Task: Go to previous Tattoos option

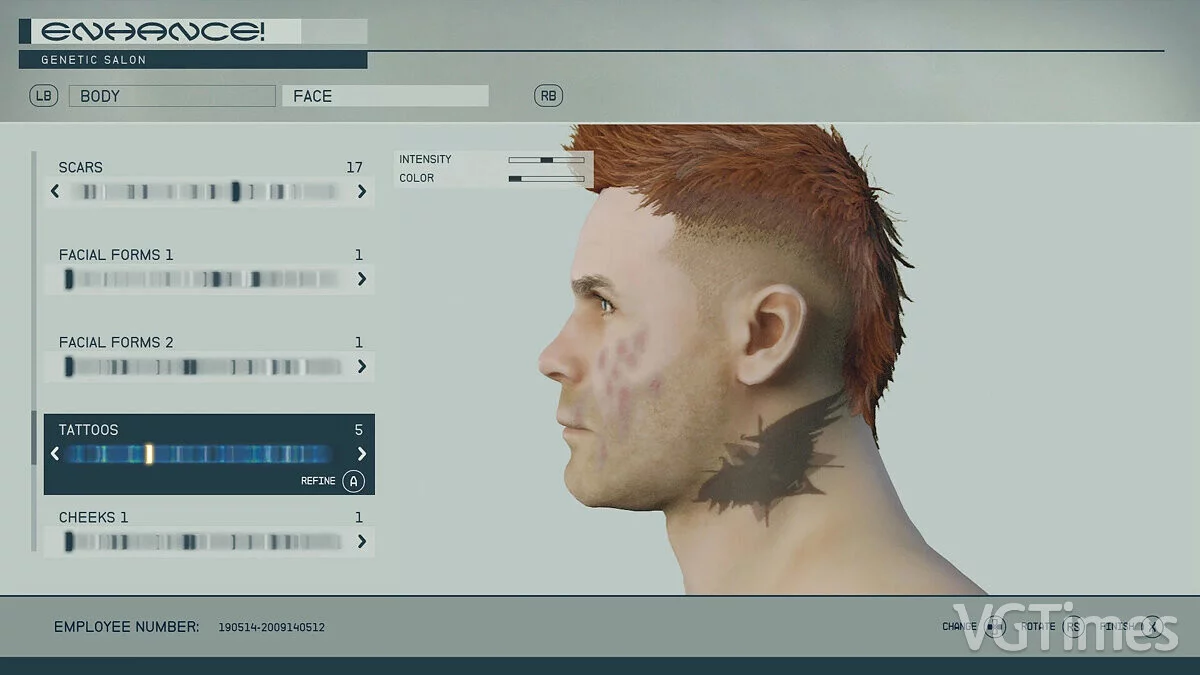Action: (x=55, y=454)
